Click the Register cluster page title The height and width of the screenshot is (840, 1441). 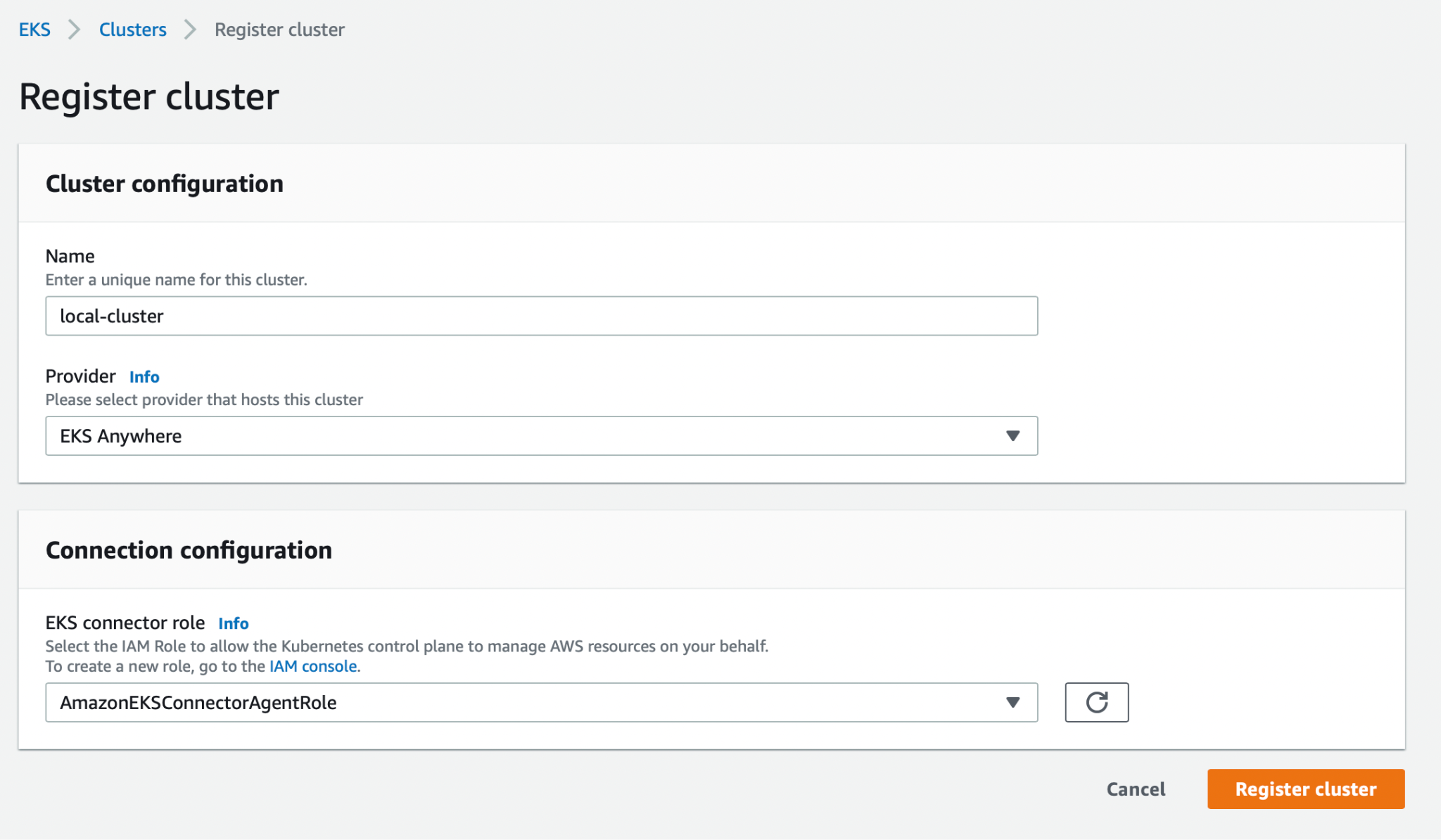point(149,96)
